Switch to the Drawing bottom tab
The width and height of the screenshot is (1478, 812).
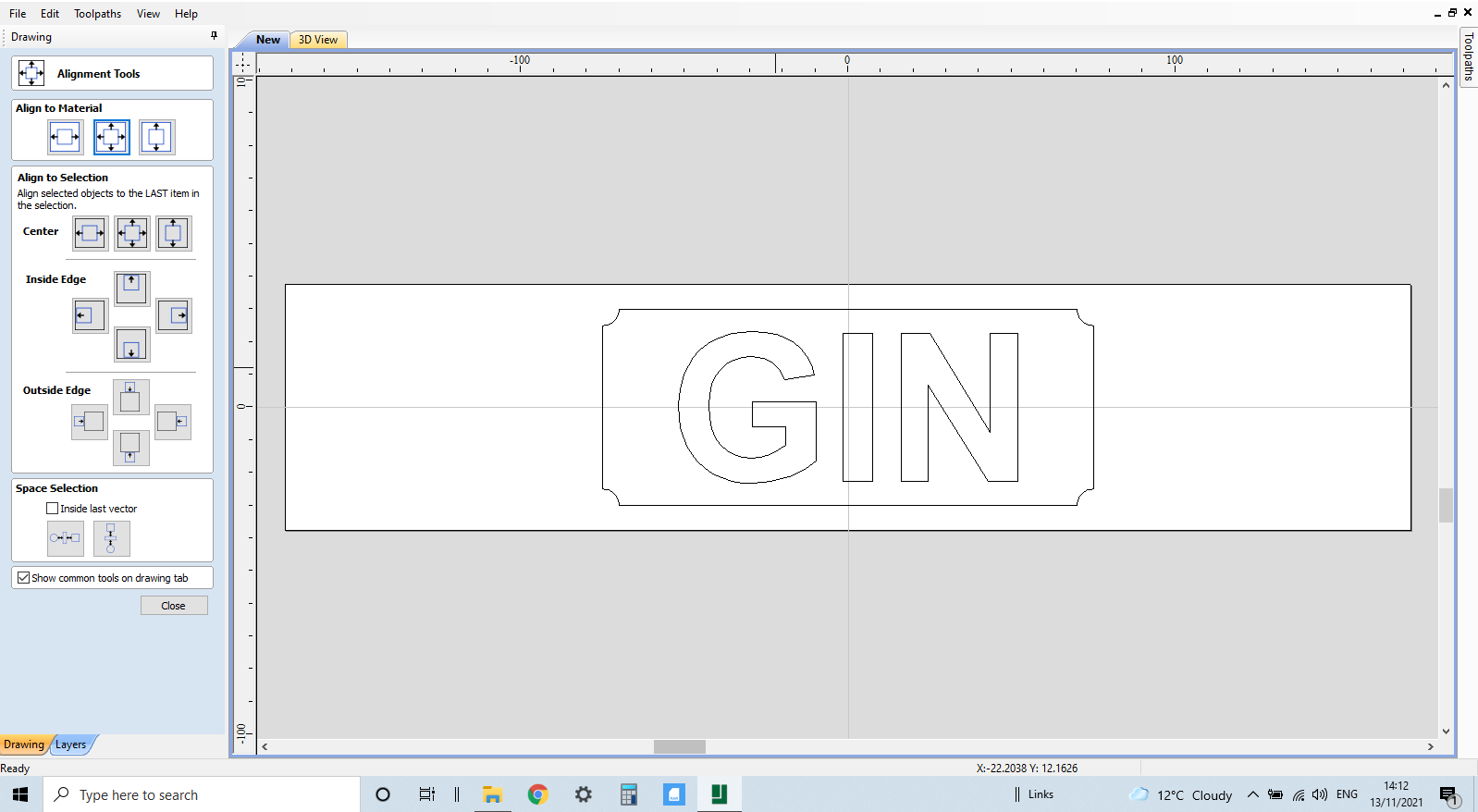(24, 744)
